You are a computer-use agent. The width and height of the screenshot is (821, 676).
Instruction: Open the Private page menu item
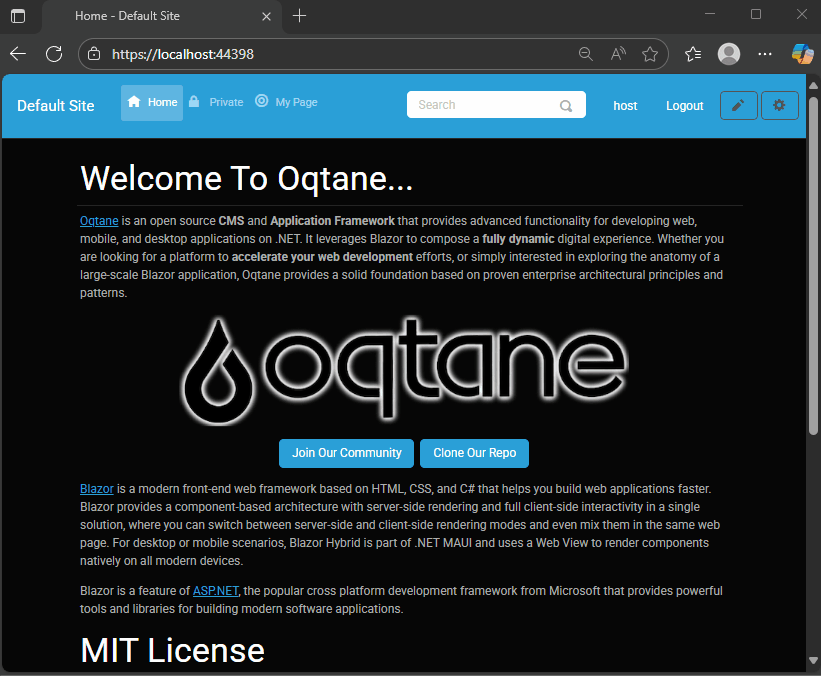point(216,102)
